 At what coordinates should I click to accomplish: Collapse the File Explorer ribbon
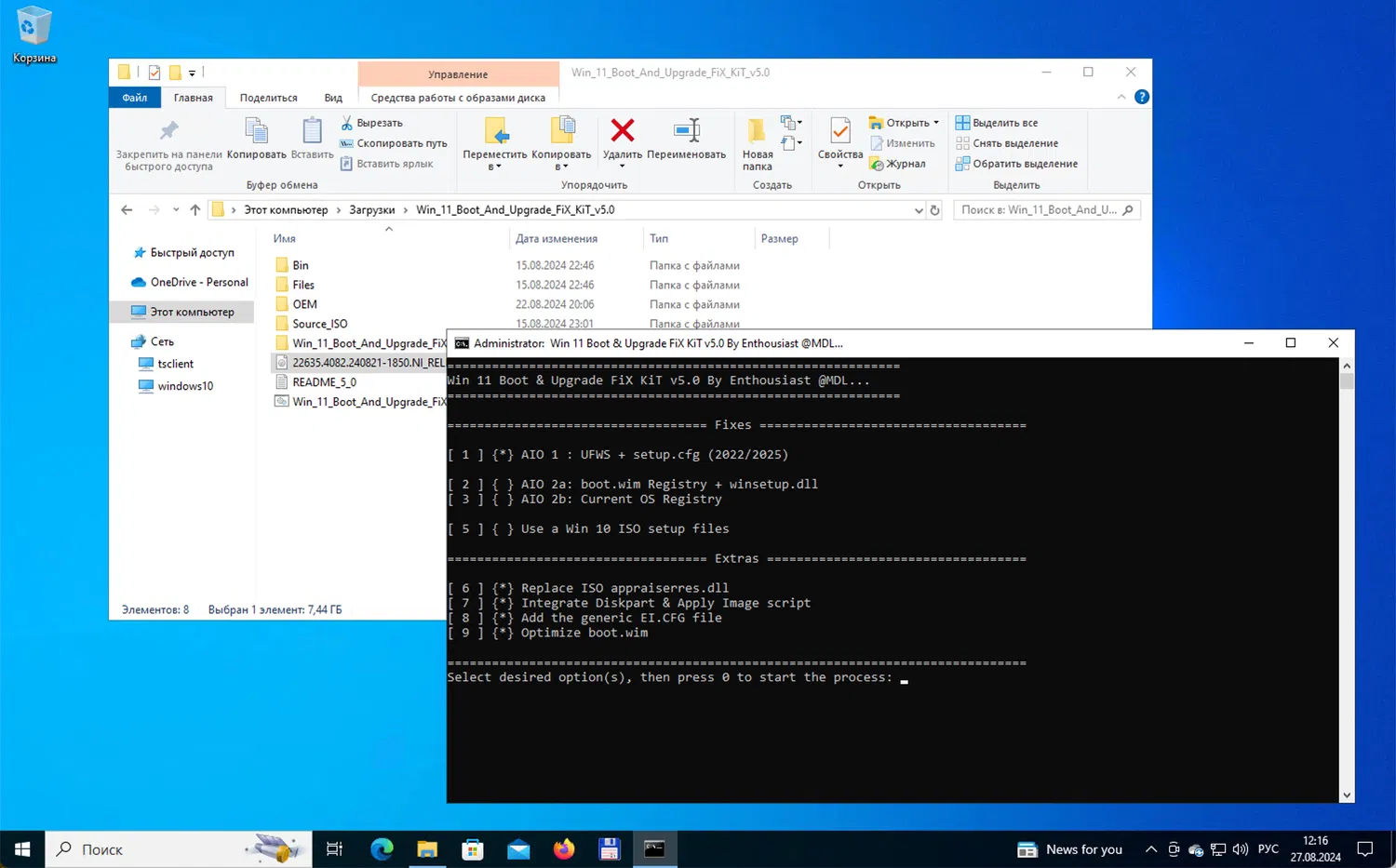coord(1121,97)
